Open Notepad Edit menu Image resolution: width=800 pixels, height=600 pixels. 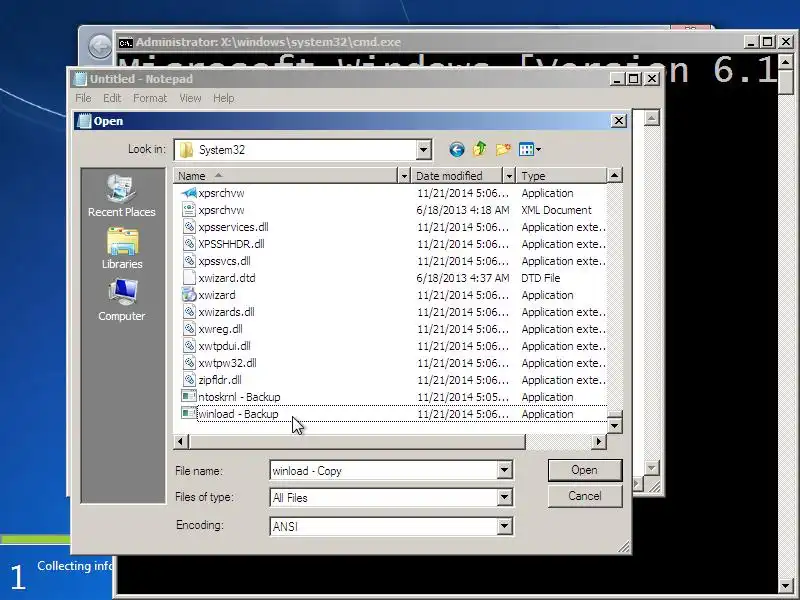click(112, 98)
